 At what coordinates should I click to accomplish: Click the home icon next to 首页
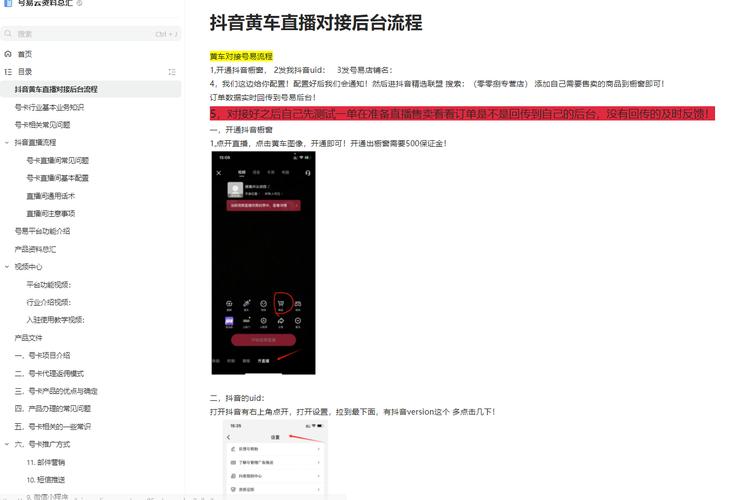click(8, 54)
